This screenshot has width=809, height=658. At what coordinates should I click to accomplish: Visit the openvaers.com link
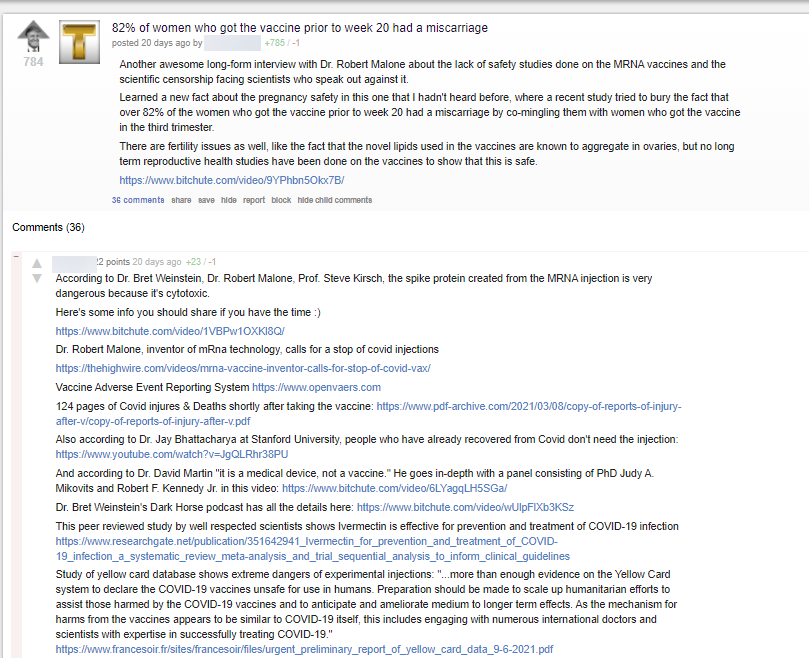316,387
